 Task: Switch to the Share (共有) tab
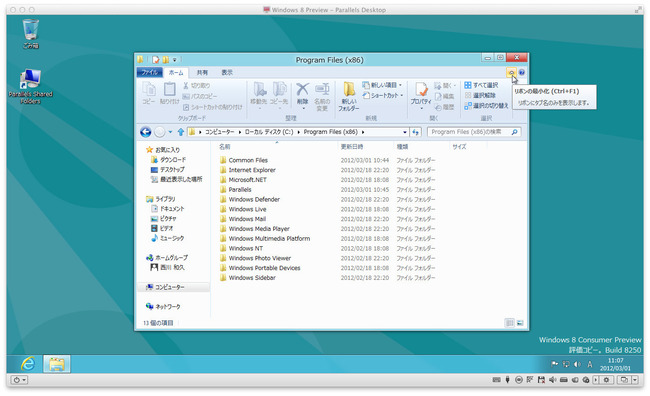point(202,73)
